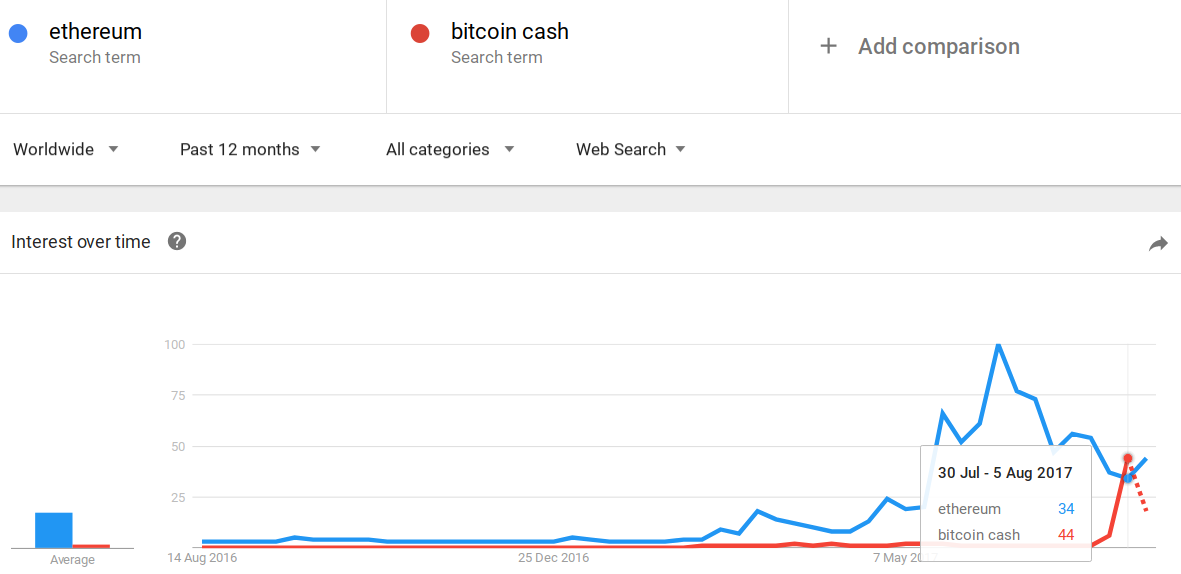The height and width of the screenshot is (574, 1181).
Task: Open the Web Search type dropdown
Action: [x=631, y=149]
